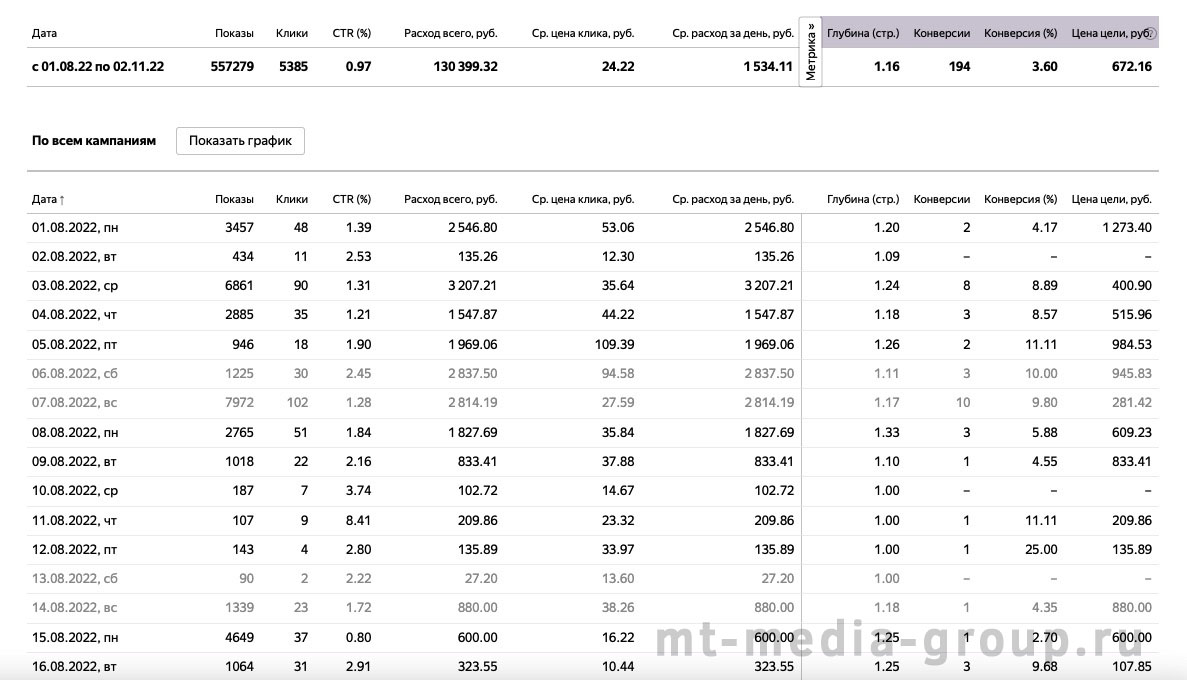
Task: Click spend 833.41 in Расход всего for 09.08.2022
Action: (478, 462)
